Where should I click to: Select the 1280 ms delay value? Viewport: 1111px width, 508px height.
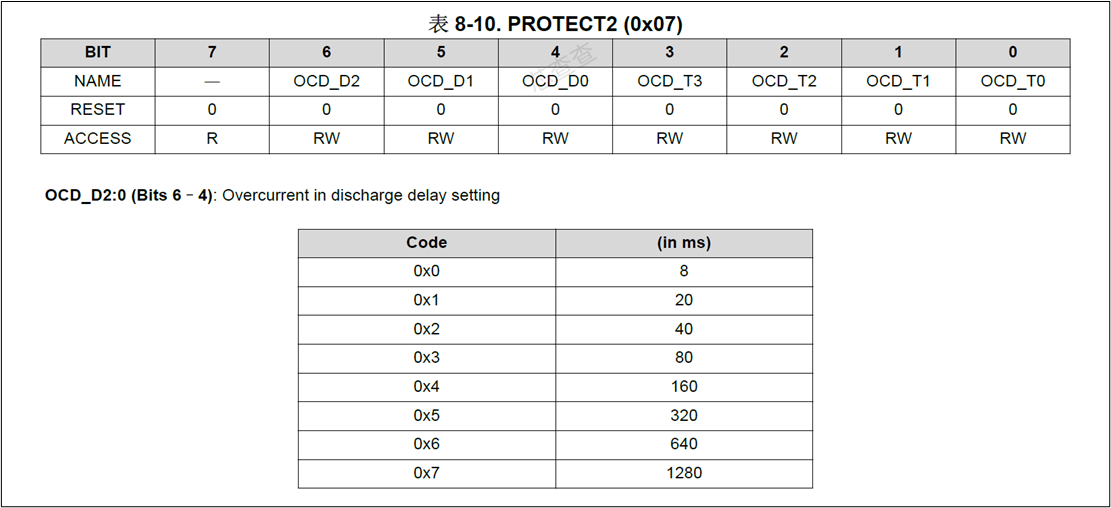[684, 473]
